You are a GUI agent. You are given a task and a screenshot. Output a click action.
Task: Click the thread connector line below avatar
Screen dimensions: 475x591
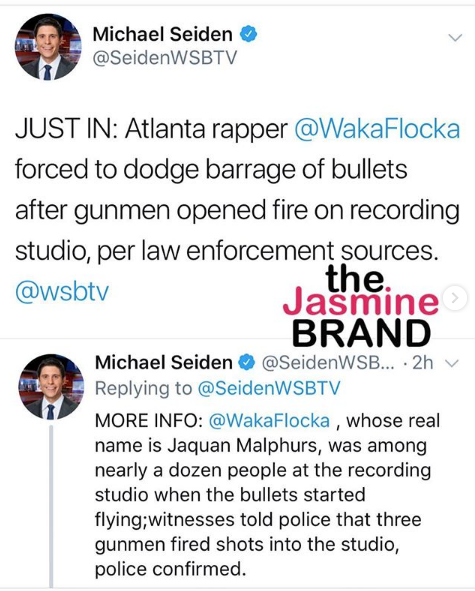(51, 505)
